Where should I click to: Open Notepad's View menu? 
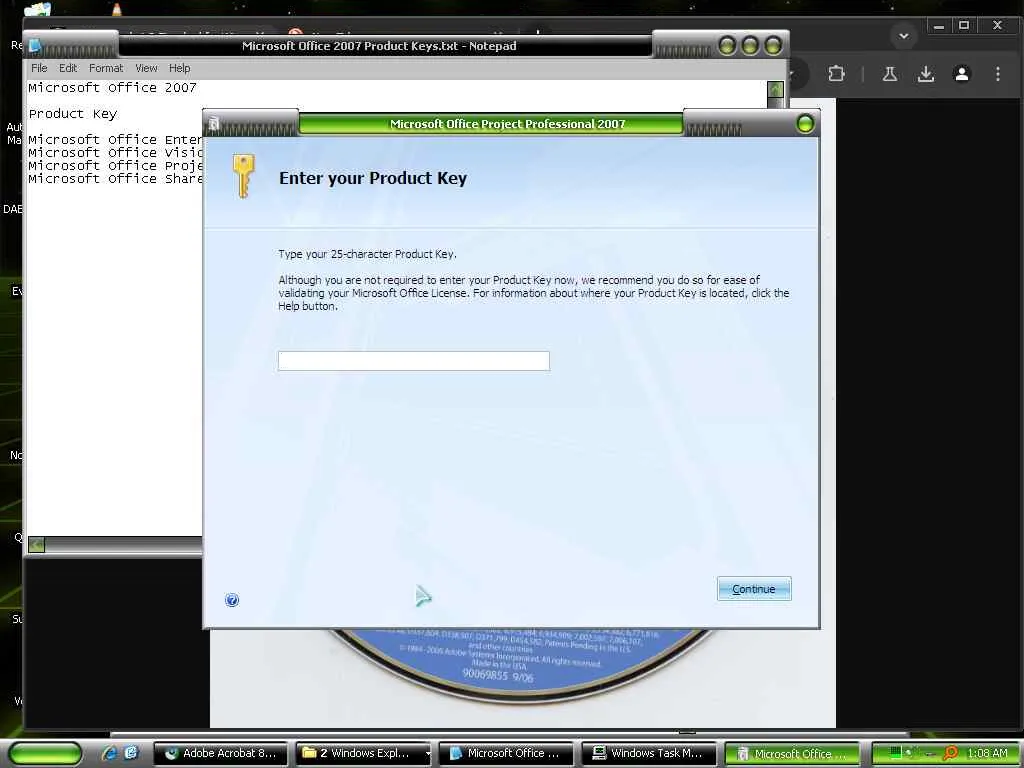[x=146, y=68]
